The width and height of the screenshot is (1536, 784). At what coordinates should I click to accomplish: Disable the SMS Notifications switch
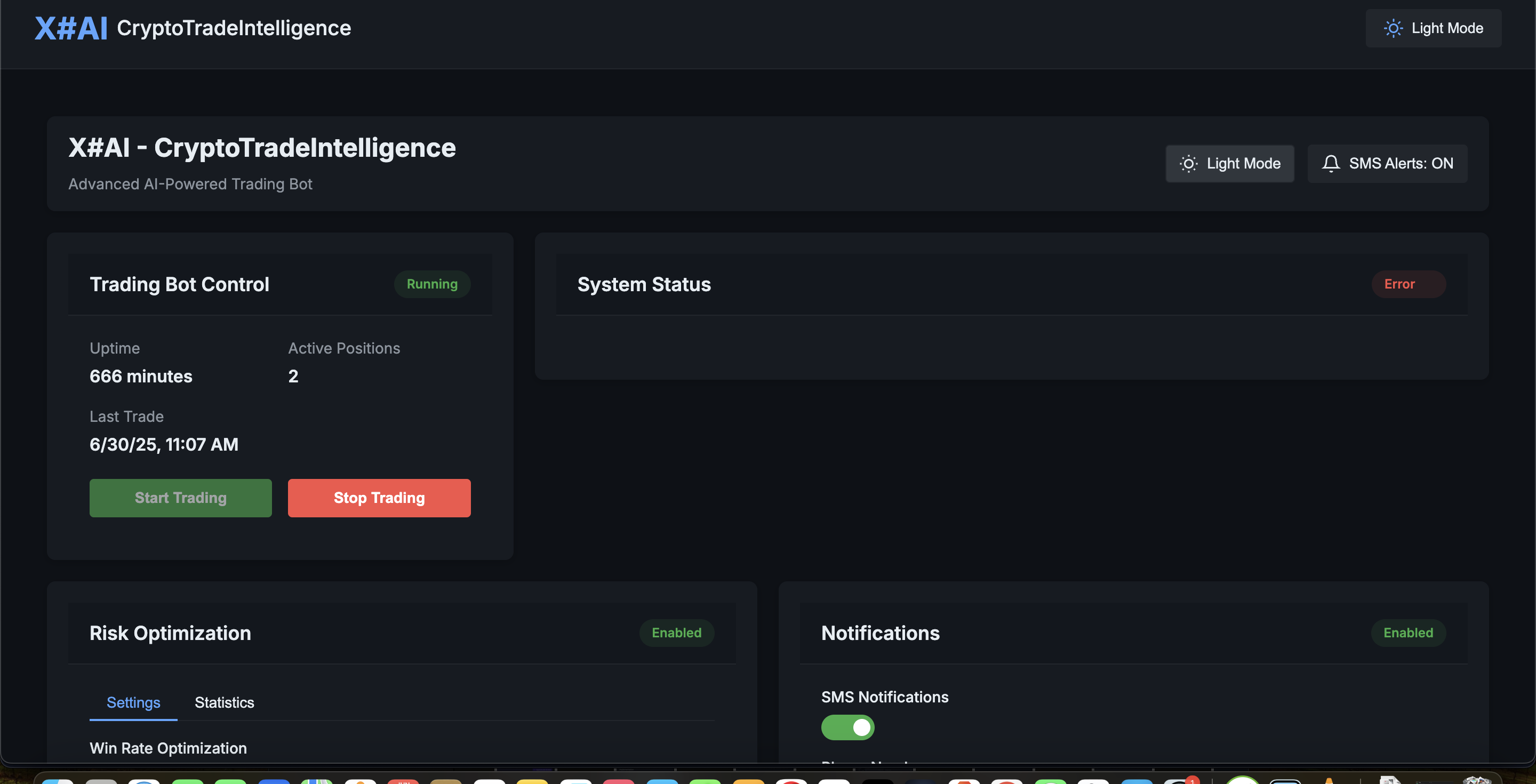click(847, 727)
